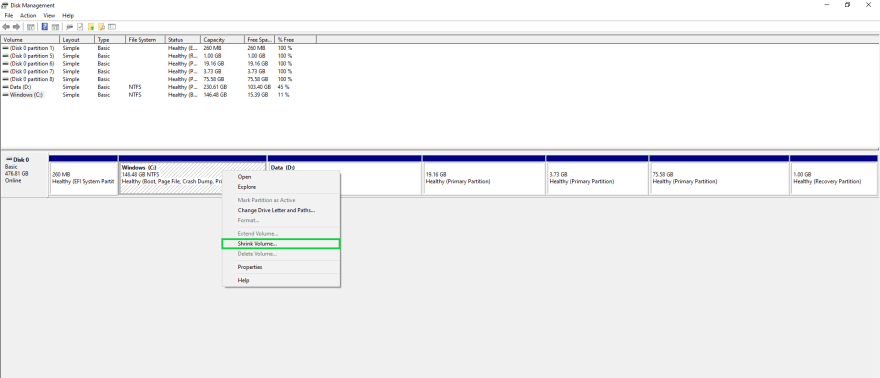
Task: Click the restore-down window button
Action: pyautogui.click(x=847, y=4)
